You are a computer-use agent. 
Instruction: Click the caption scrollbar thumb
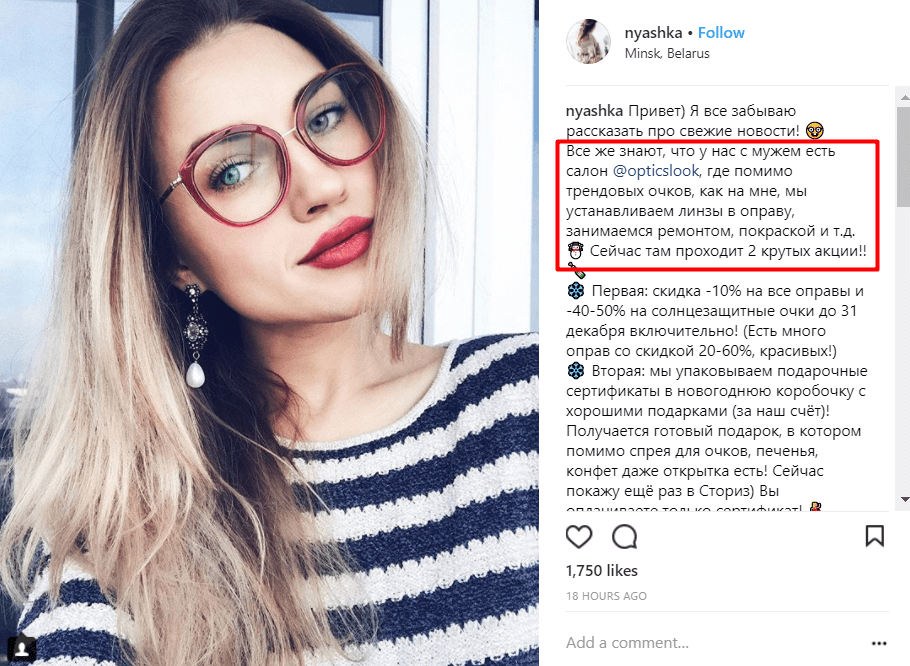point(904,155)
